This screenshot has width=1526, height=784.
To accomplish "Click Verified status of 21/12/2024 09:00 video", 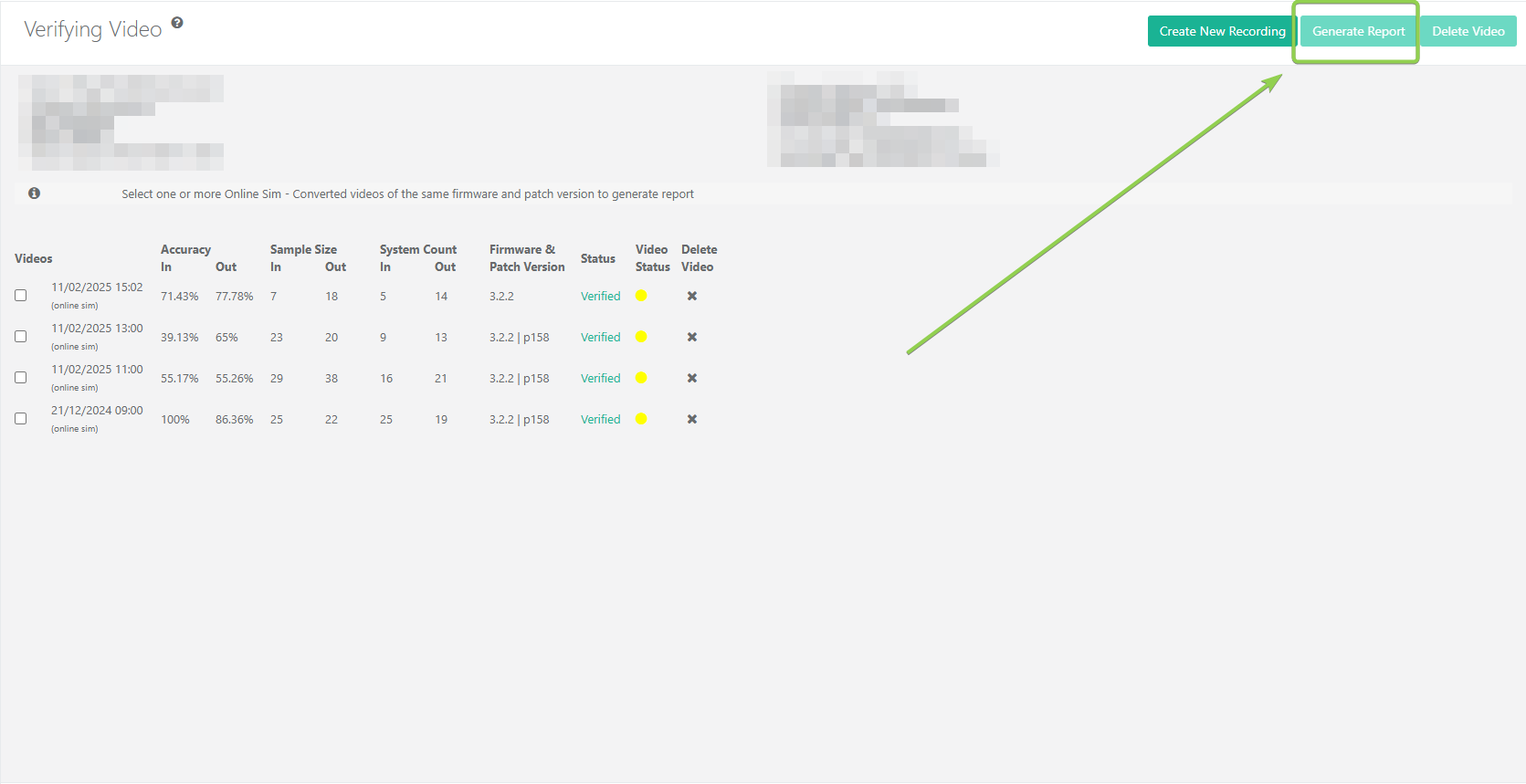I will tap(600, 420).
